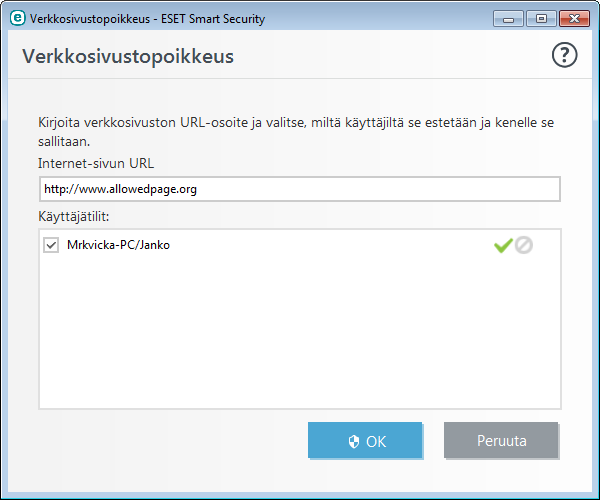Minimize the ESET Smart Security dialog
Viewport: 600px width, 500px height.
click(x=508, y=19)
